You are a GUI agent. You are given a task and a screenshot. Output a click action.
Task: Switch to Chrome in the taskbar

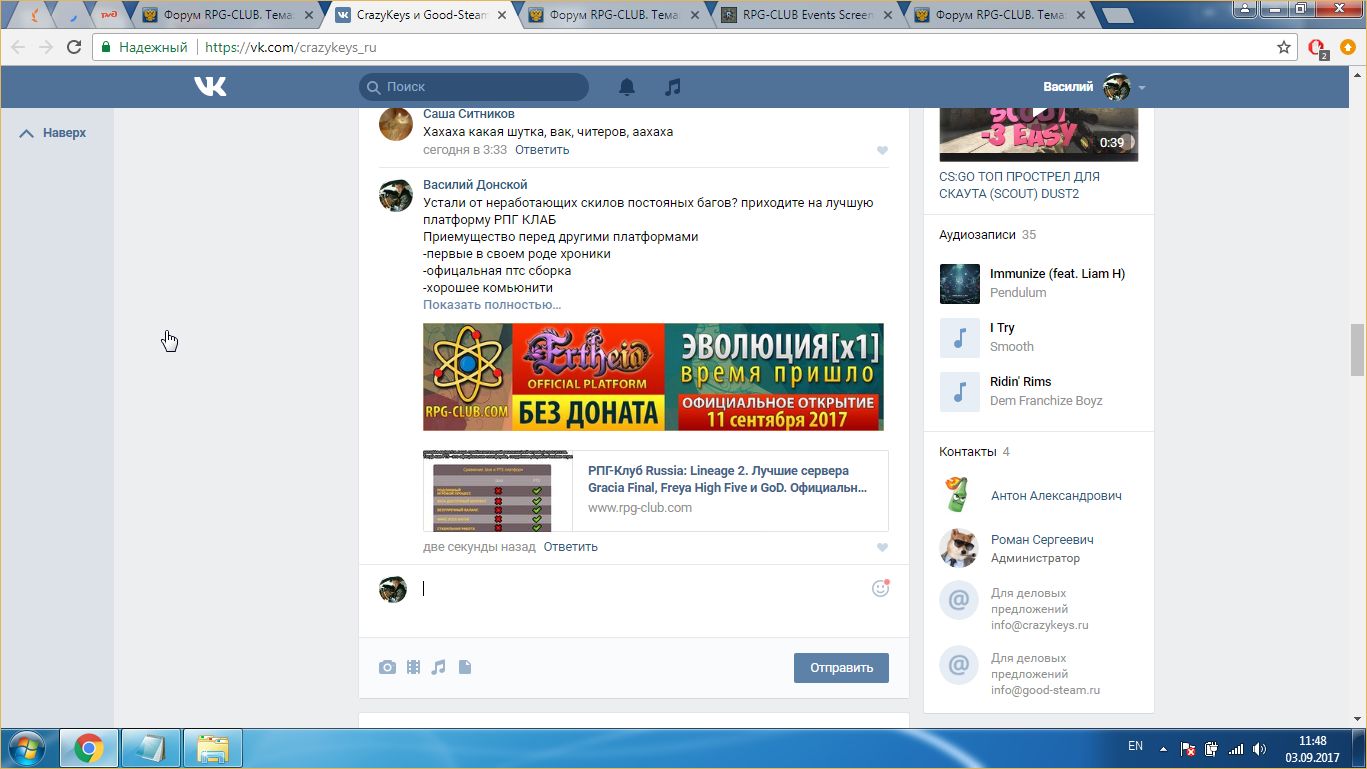tap(89, 748)
